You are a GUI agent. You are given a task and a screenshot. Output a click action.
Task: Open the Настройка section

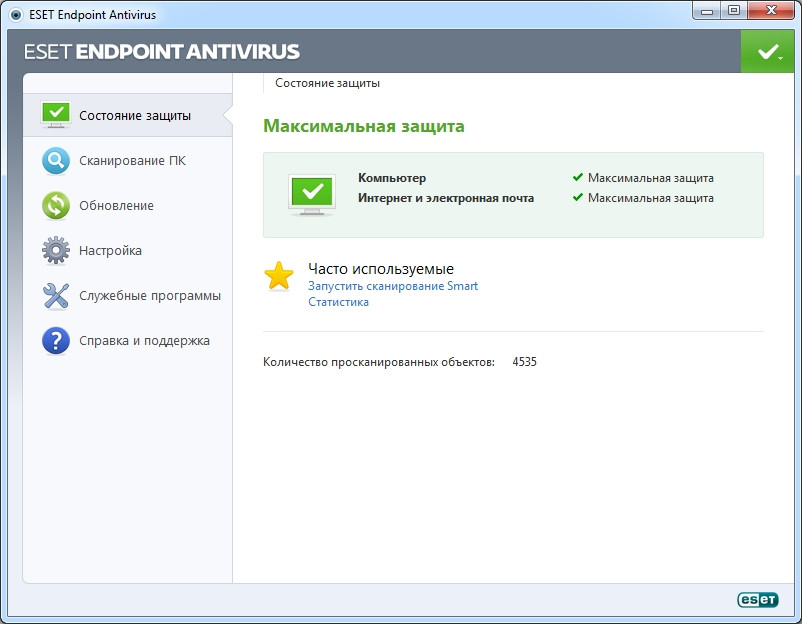[x=127, y=251]
